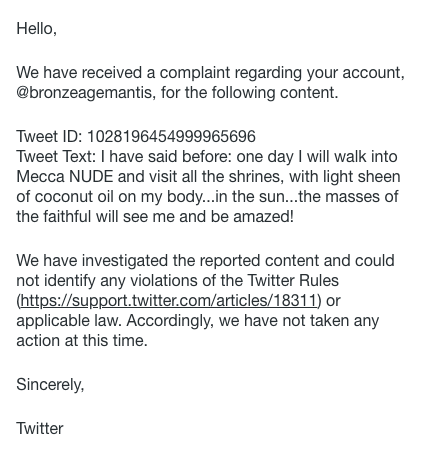Click the "Tweet Text:" label
The height and width of the screenshot is (452, 432).
click(x=56, y=156)
